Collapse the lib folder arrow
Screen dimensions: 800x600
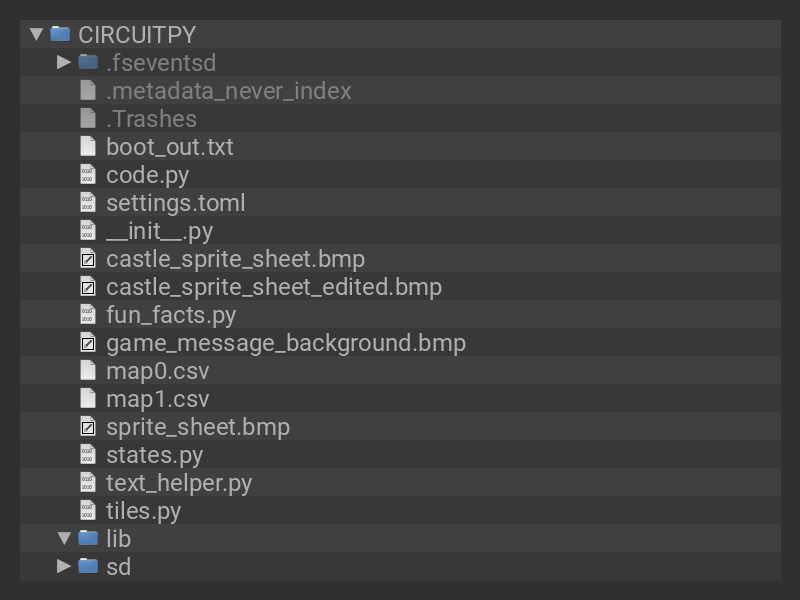click(64, 539)
